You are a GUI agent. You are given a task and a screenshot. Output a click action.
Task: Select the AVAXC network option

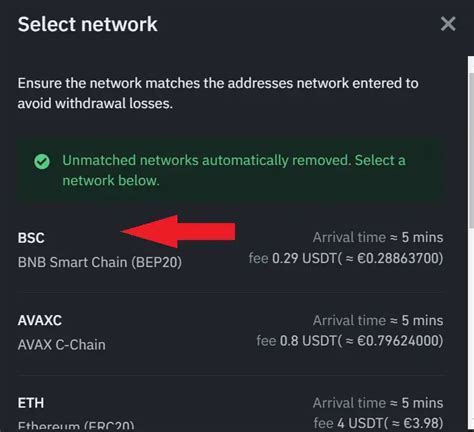[x=230, y=333]
